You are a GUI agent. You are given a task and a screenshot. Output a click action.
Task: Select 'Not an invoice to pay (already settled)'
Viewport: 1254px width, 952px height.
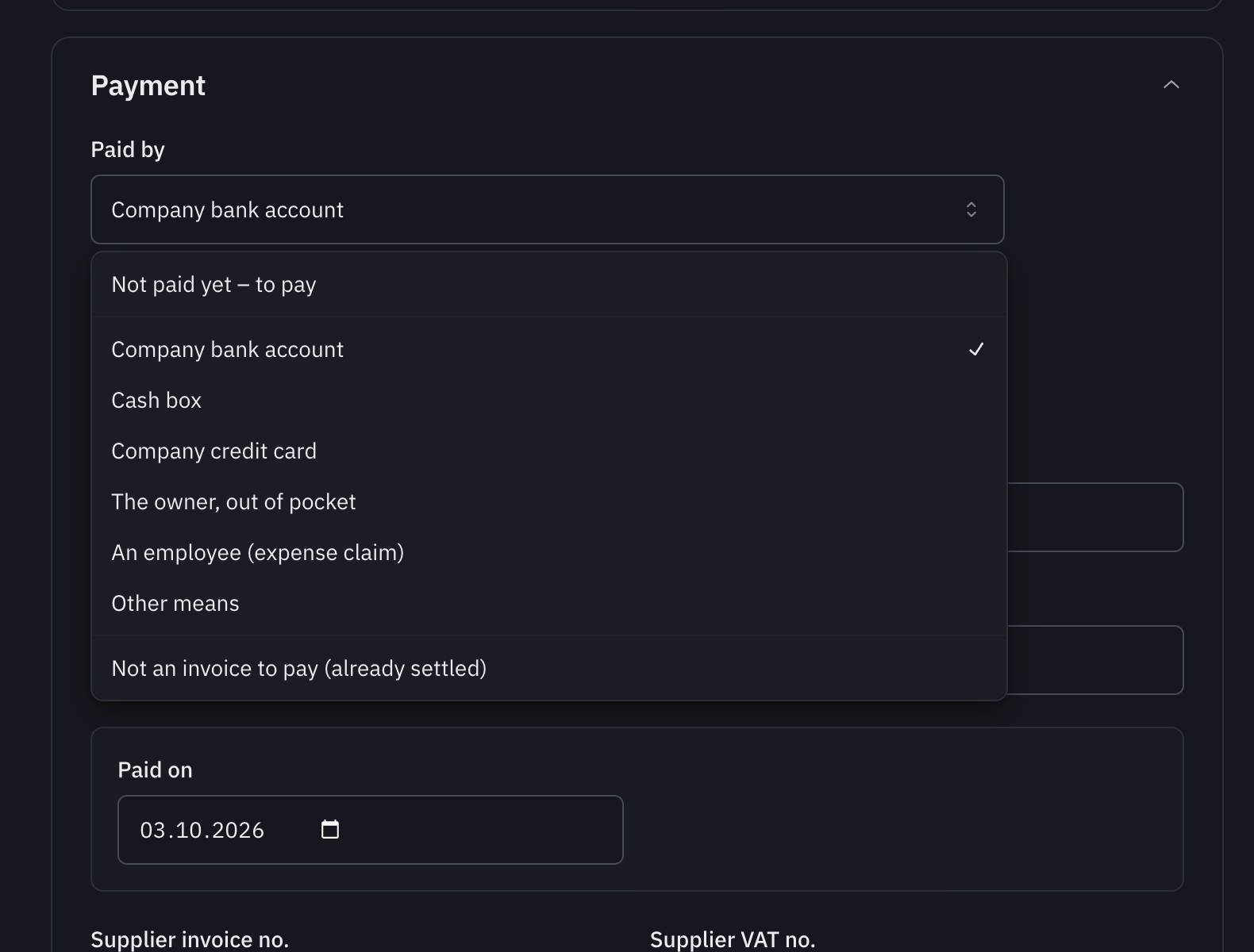coord(549,669)
